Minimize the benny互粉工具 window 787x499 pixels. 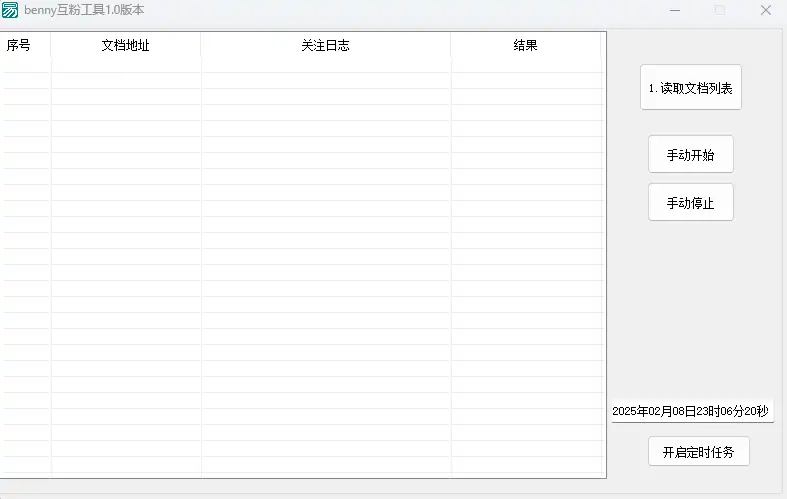tap(675, 10)
